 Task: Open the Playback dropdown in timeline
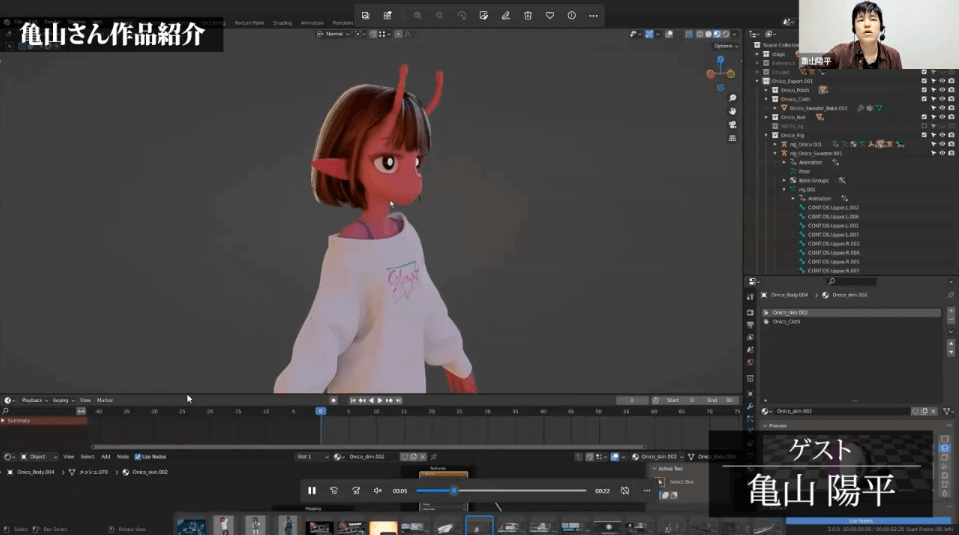pyautogui.click(x=34, y=400)
